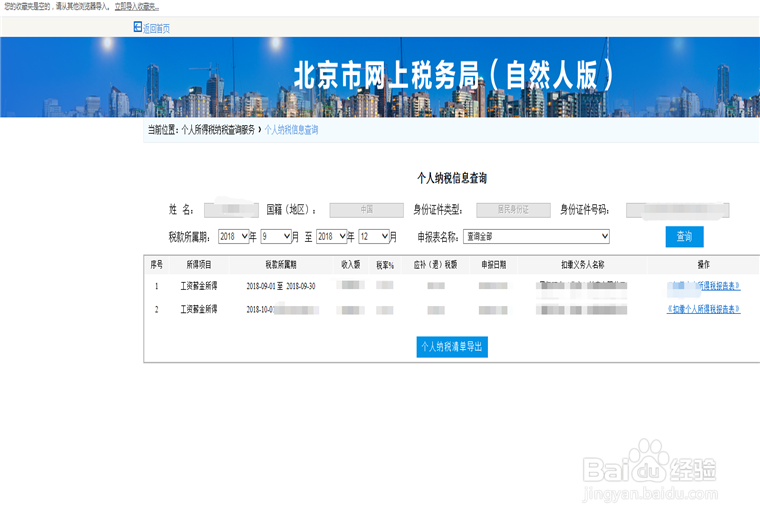Open end month dropdown showing 12
This screenshot has height=520, width=760.
pyautogui.click(x=374, y=236)
